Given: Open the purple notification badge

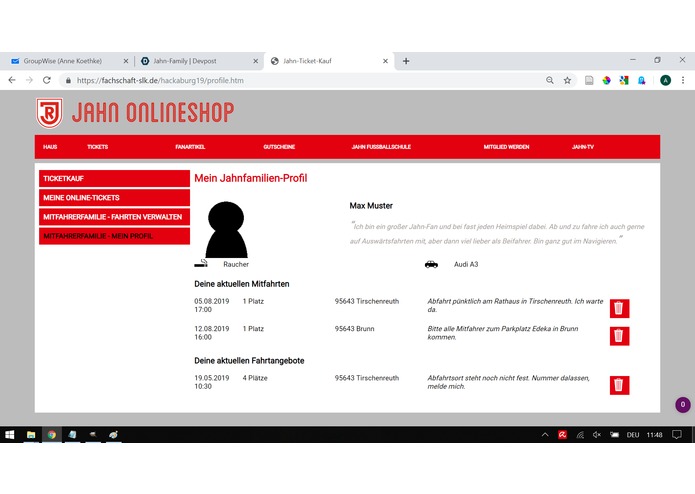Looking at the screenshot, I should pos(683,405).
